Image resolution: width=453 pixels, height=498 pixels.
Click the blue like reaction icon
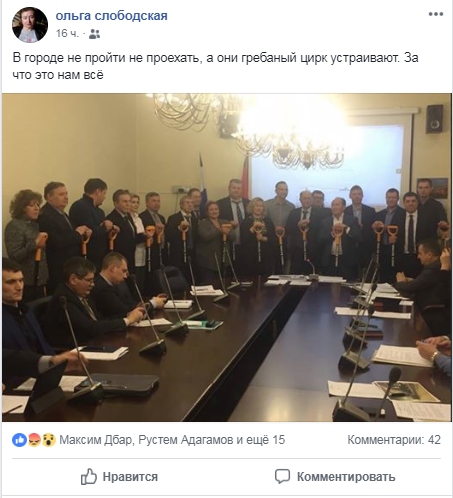click(x=20, y=440)
